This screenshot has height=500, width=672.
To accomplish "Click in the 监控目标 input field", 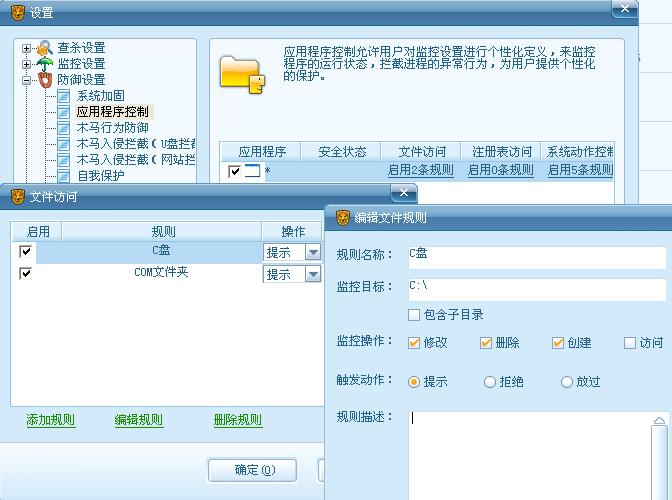I will point(537,289).
